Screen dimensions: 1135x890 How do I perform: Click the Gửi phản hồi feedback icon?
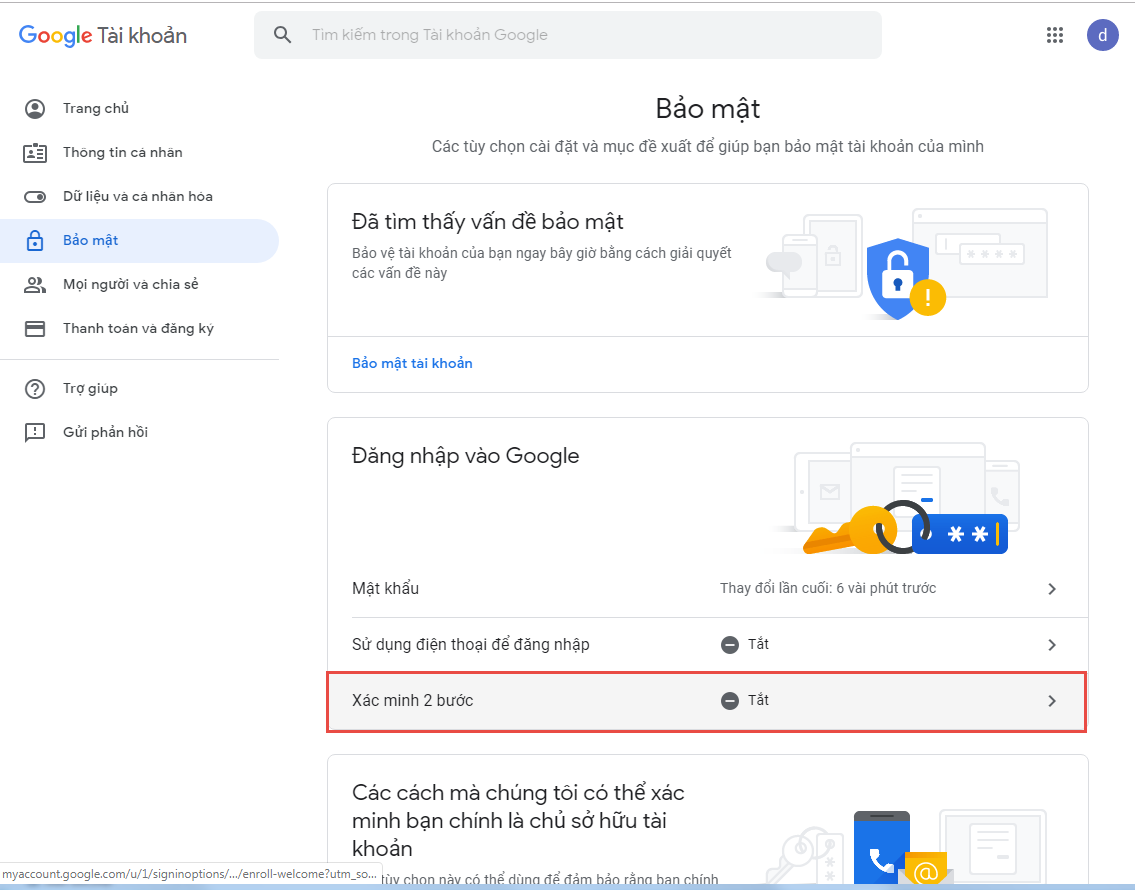click(35, 433)
